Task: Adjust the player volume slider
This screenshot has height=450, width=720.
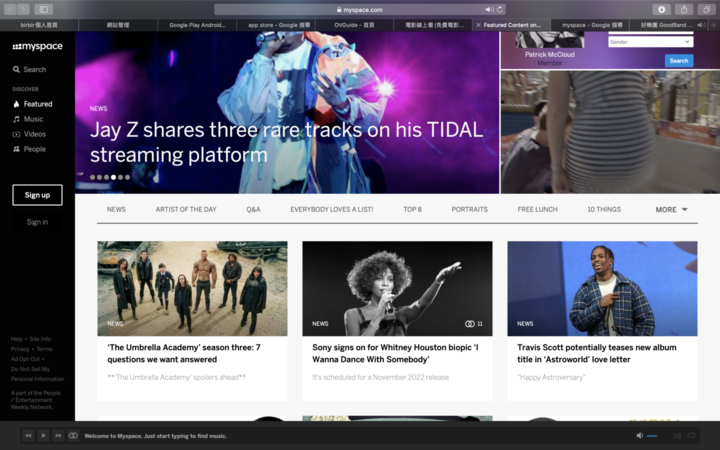Action: (657, 436)
